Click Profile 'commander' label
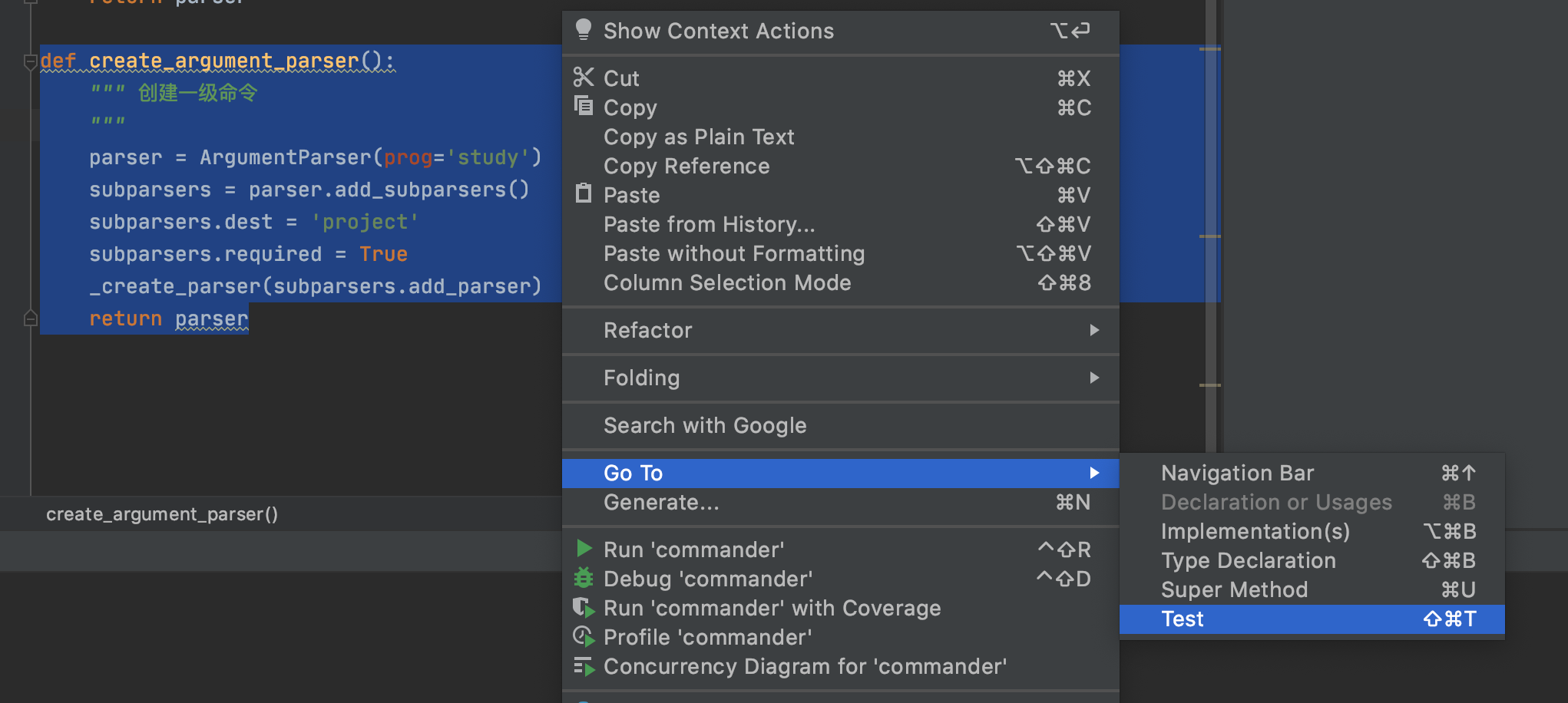Image resolution: width=1568 pixels, height=703 pixels. pos(707,637)
